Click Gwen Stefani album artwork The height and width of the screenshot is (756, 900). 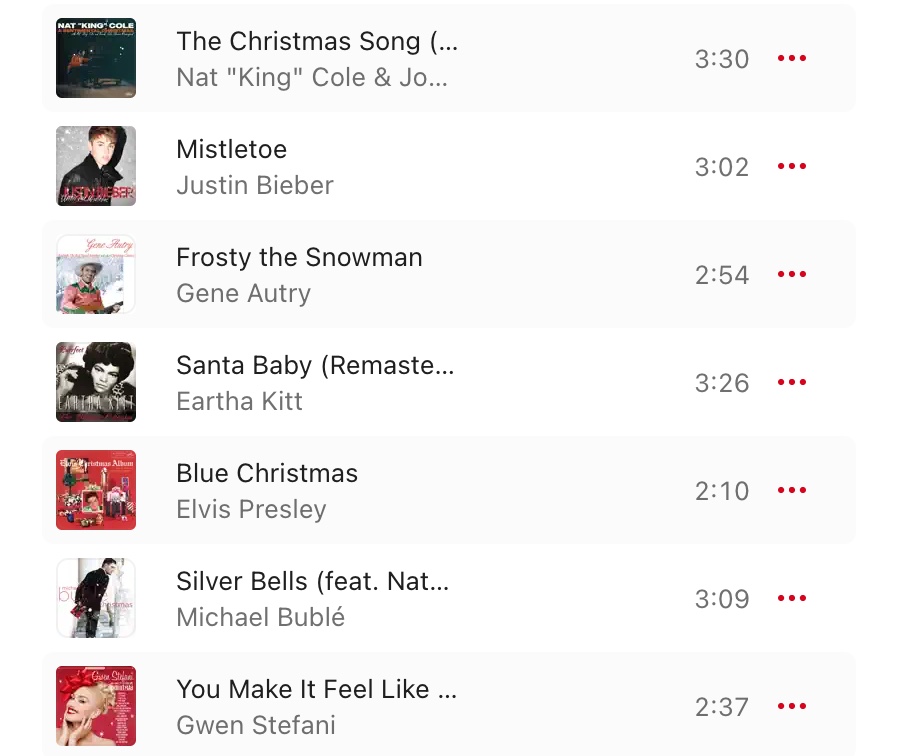pos(96,705)
